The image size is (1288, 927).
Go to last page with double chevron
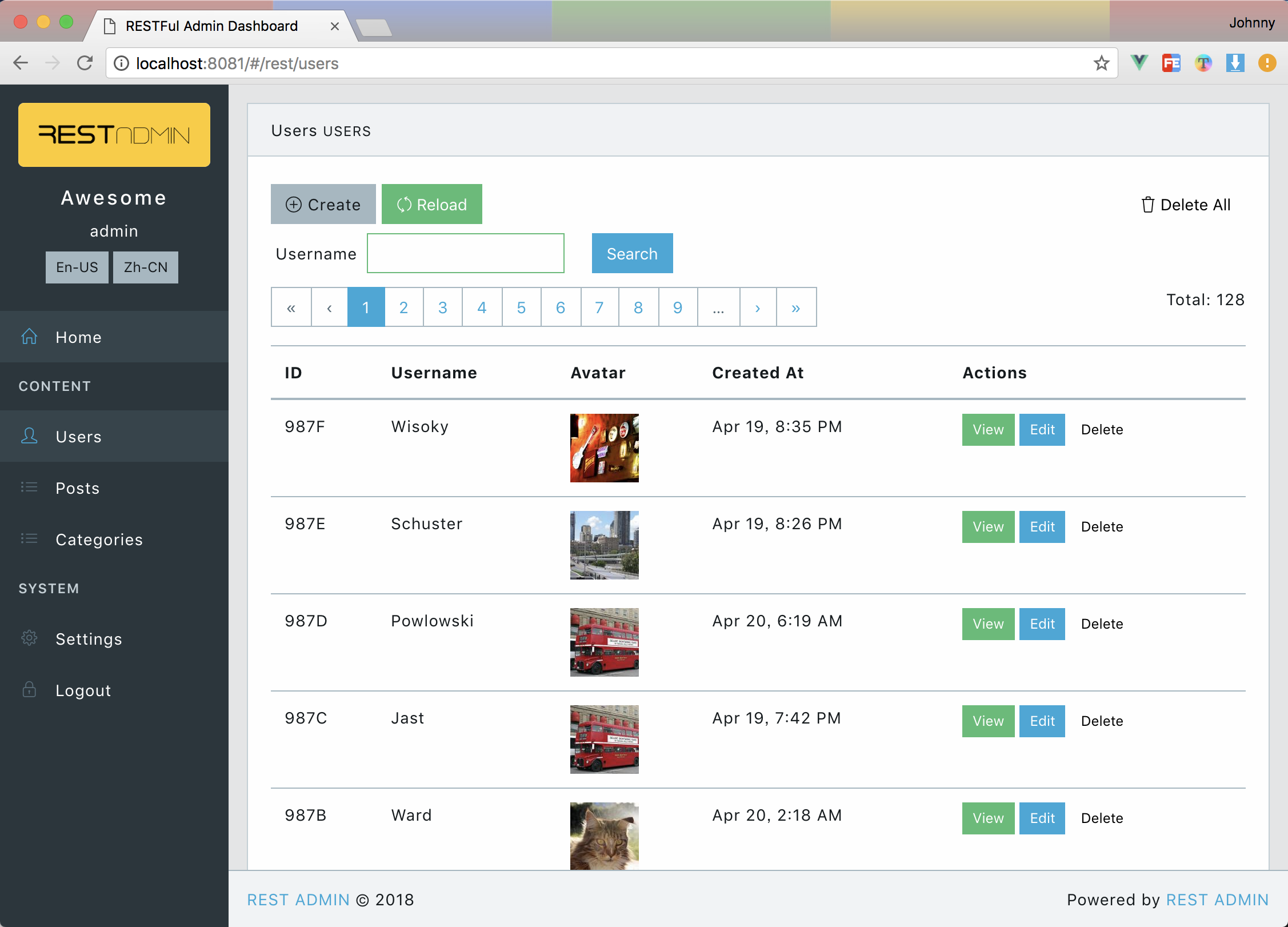796,307
